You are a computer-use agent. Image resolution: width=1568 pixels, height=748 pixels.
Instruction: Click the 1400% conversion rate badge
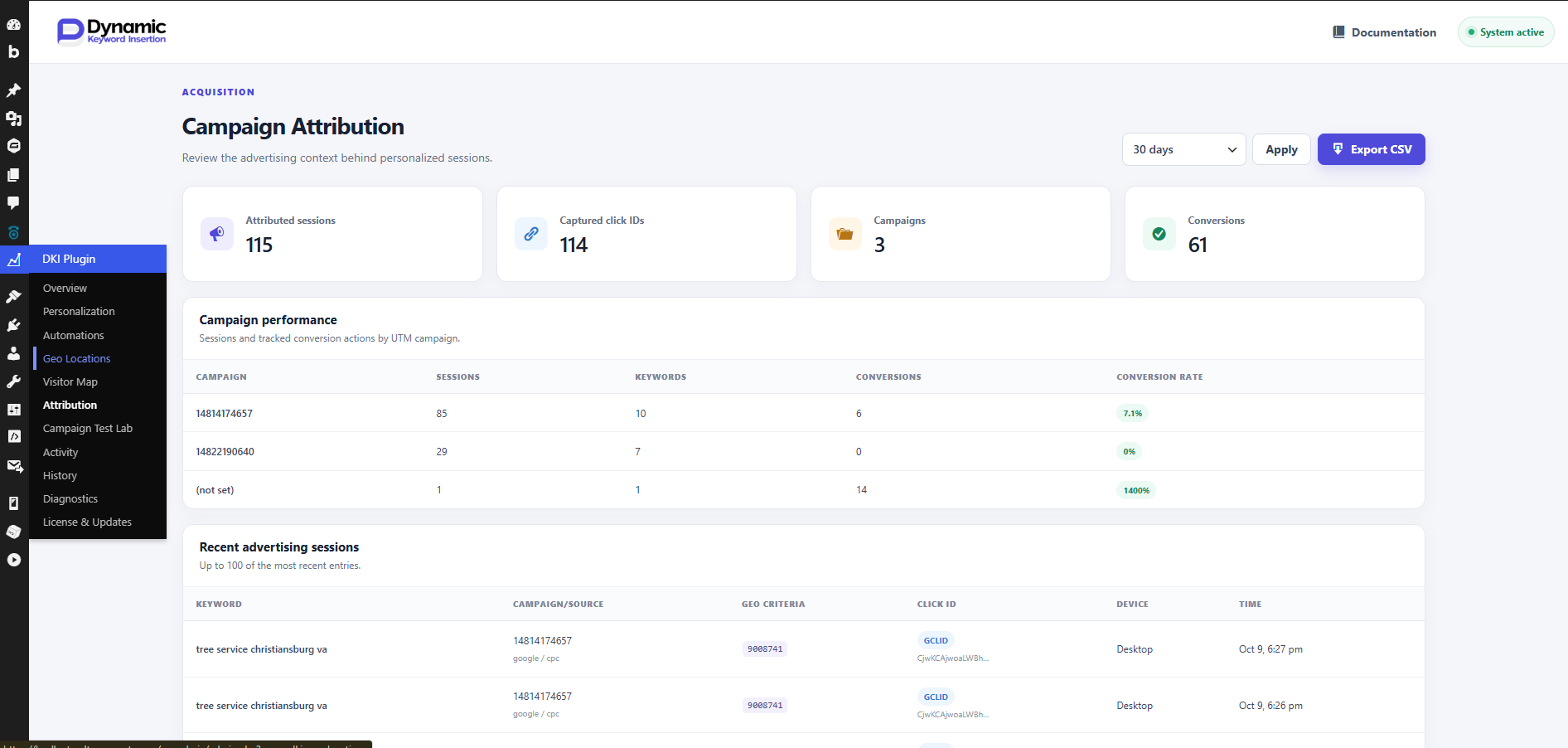click(x=1136, y=490)
